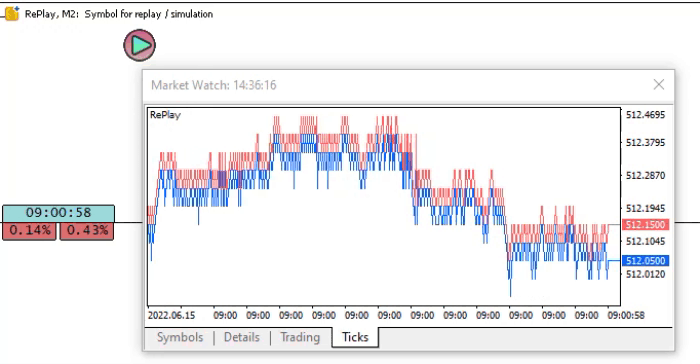Close the Market Watch popup

(658, 84)
